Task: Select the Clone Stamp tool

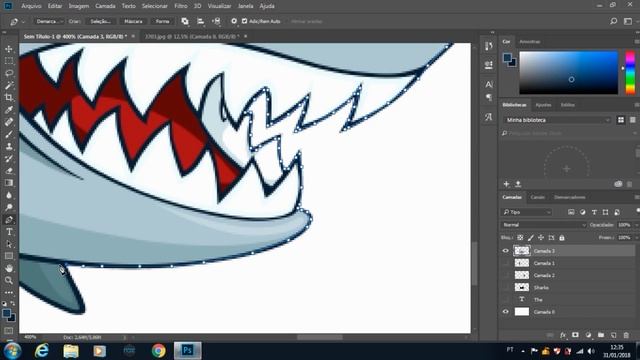Action: 9,147
